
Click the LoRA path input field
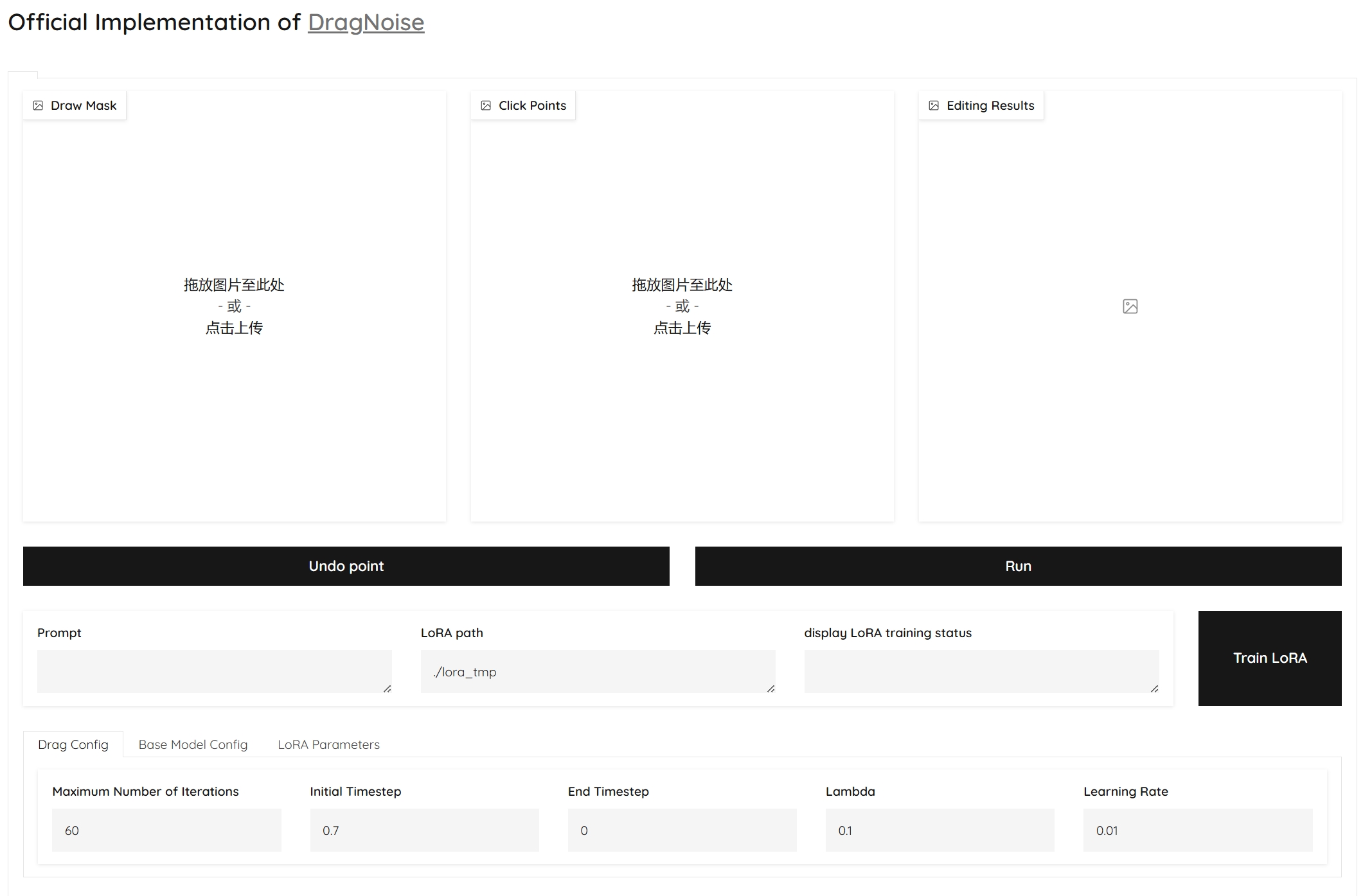tap(598, 671)
